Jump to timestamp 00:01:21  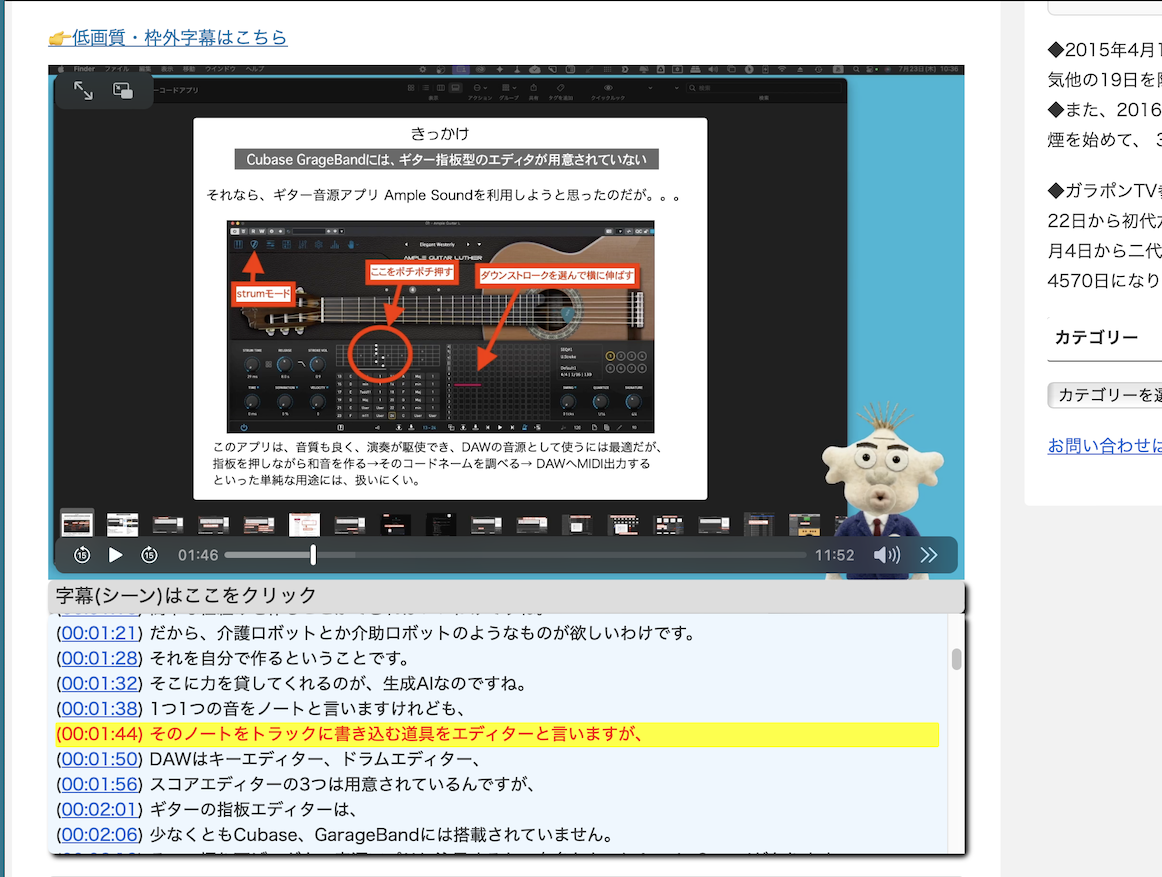pyautogui.click(x=99, y=633)
